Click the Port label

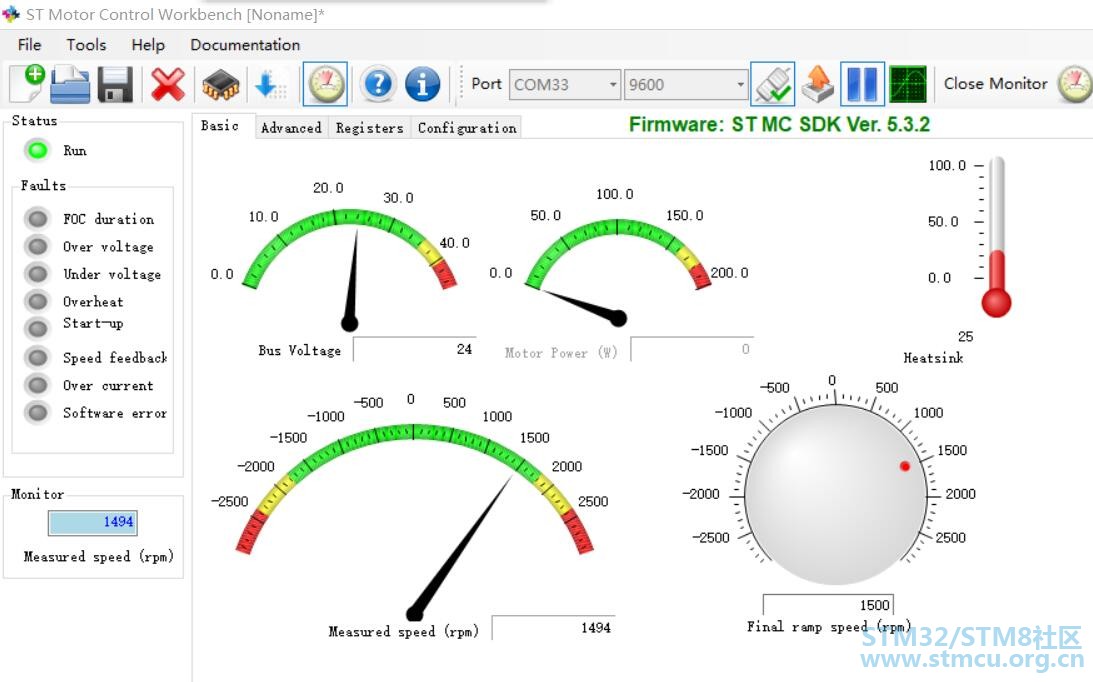486,84
